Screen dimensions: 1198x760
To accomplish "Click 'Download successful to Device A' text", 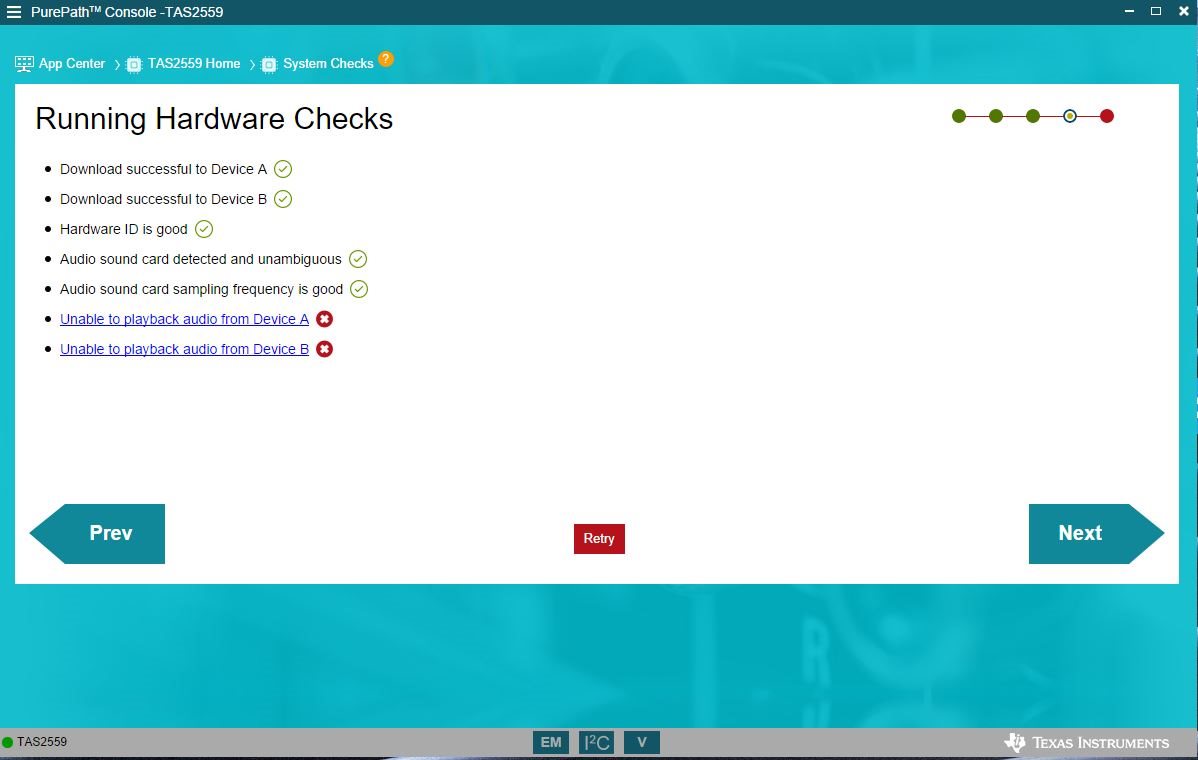I will (x=164, y=170).
